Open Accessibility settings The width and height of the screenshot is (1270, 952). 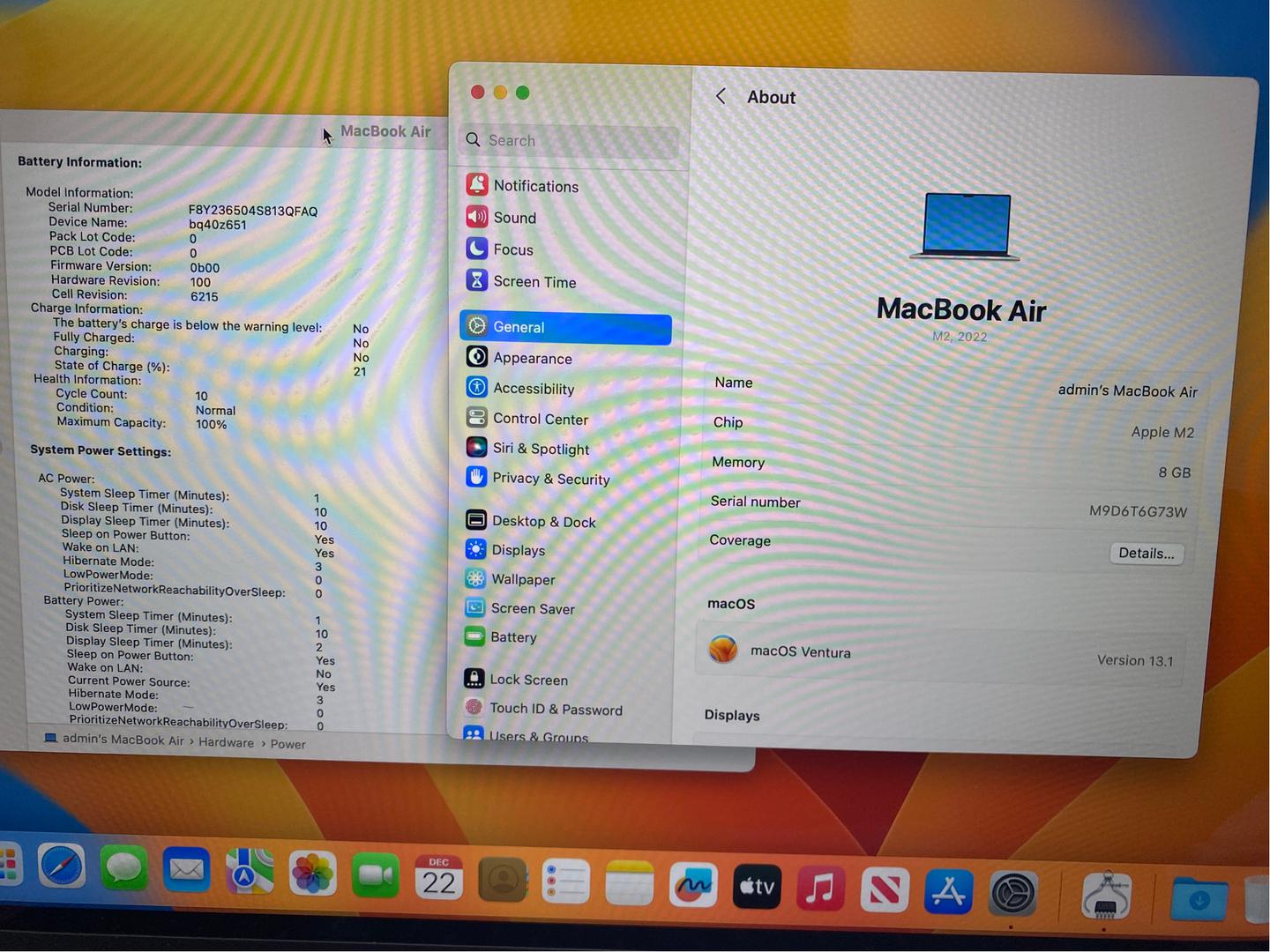[x=520, y=388]
